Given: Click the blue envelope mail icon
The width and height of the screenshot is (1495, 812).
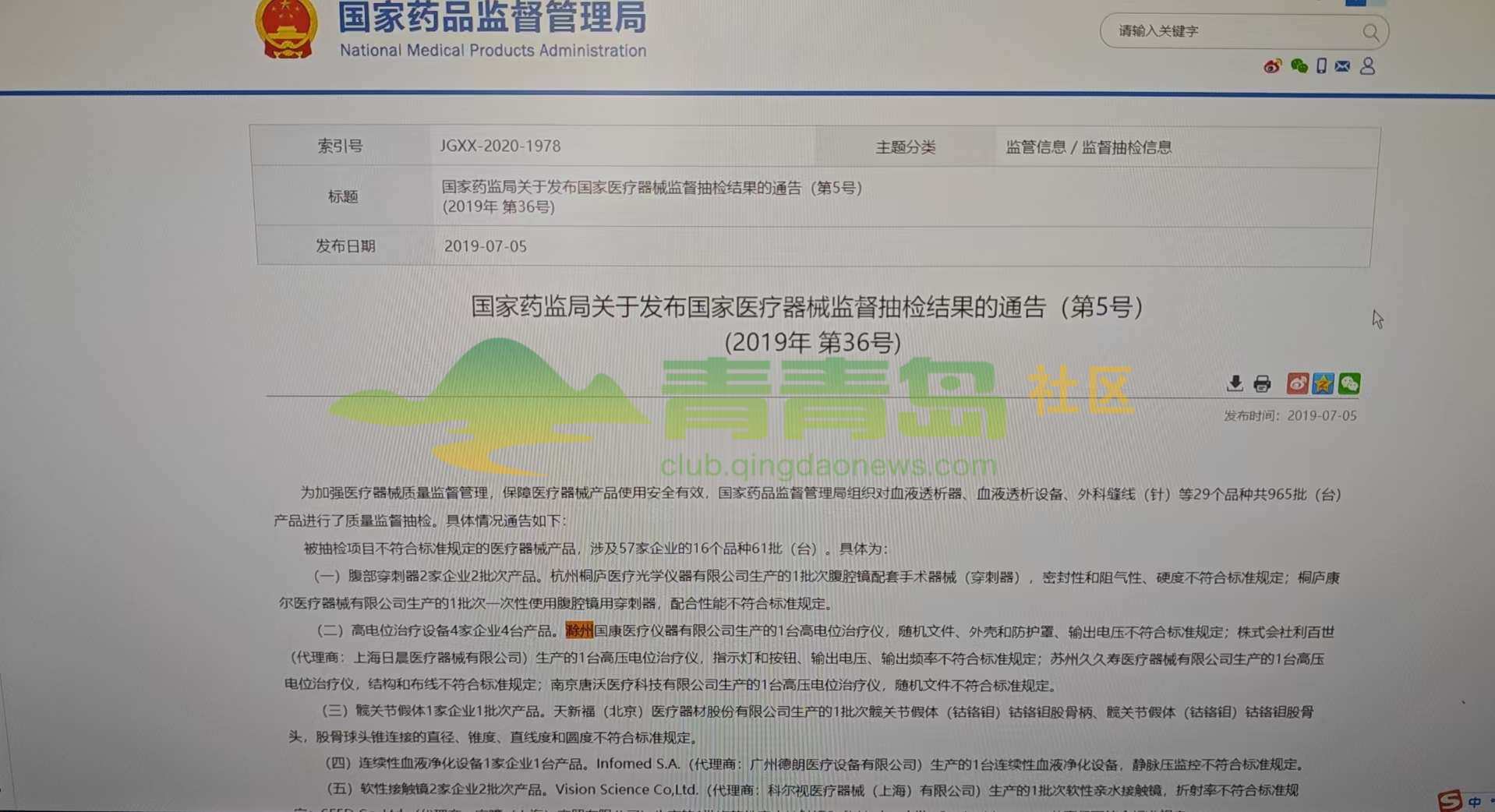Looking at the screenshot, I should [x=1342, y=67].
